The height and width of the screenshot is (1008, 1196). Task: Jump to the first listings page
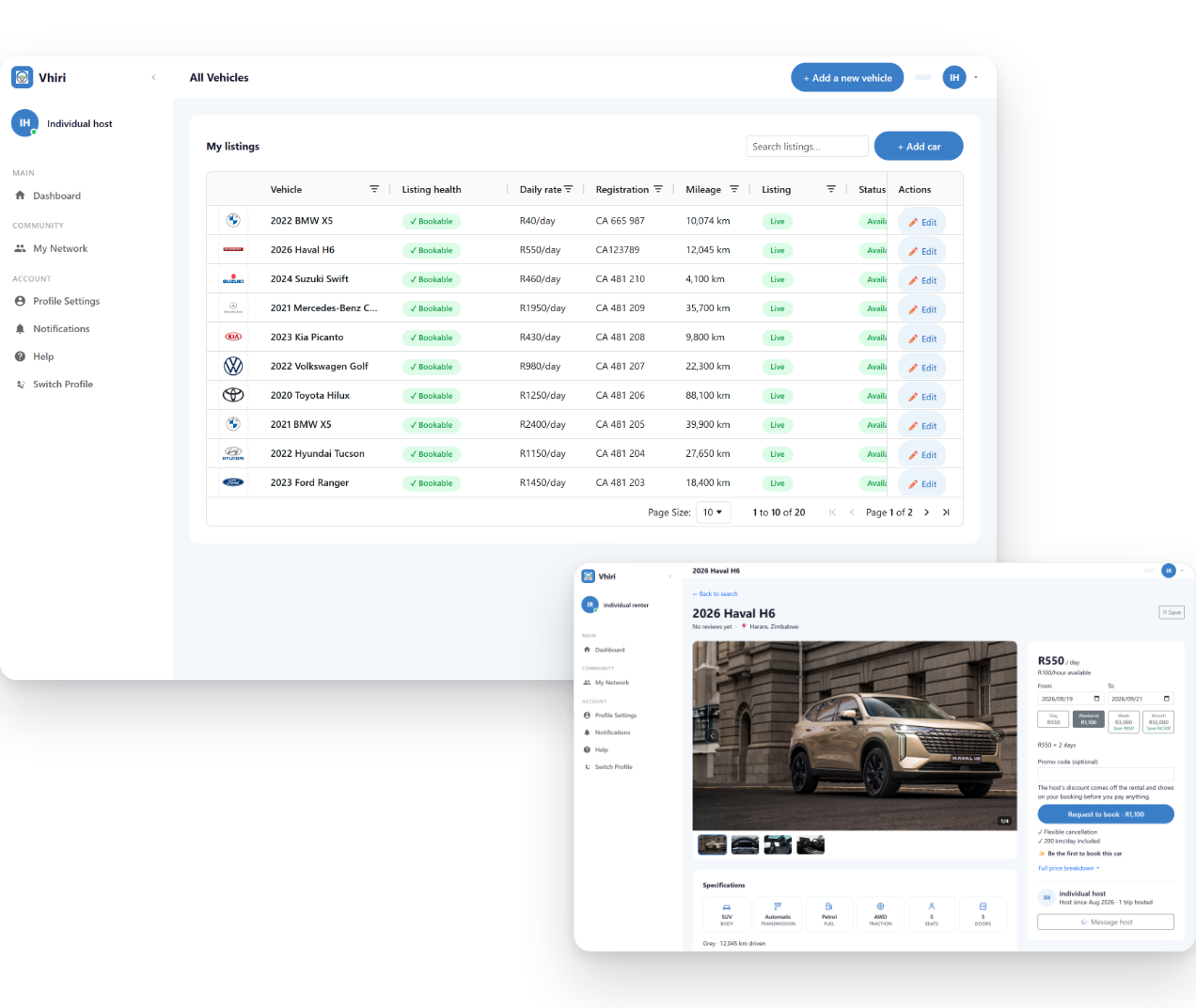(x=832, y=512)
